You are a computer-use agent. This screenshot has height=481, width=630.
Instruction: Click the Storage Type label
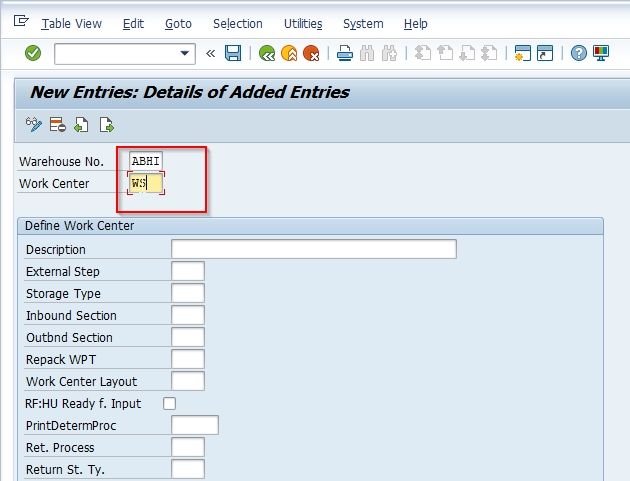click(63, 294)
